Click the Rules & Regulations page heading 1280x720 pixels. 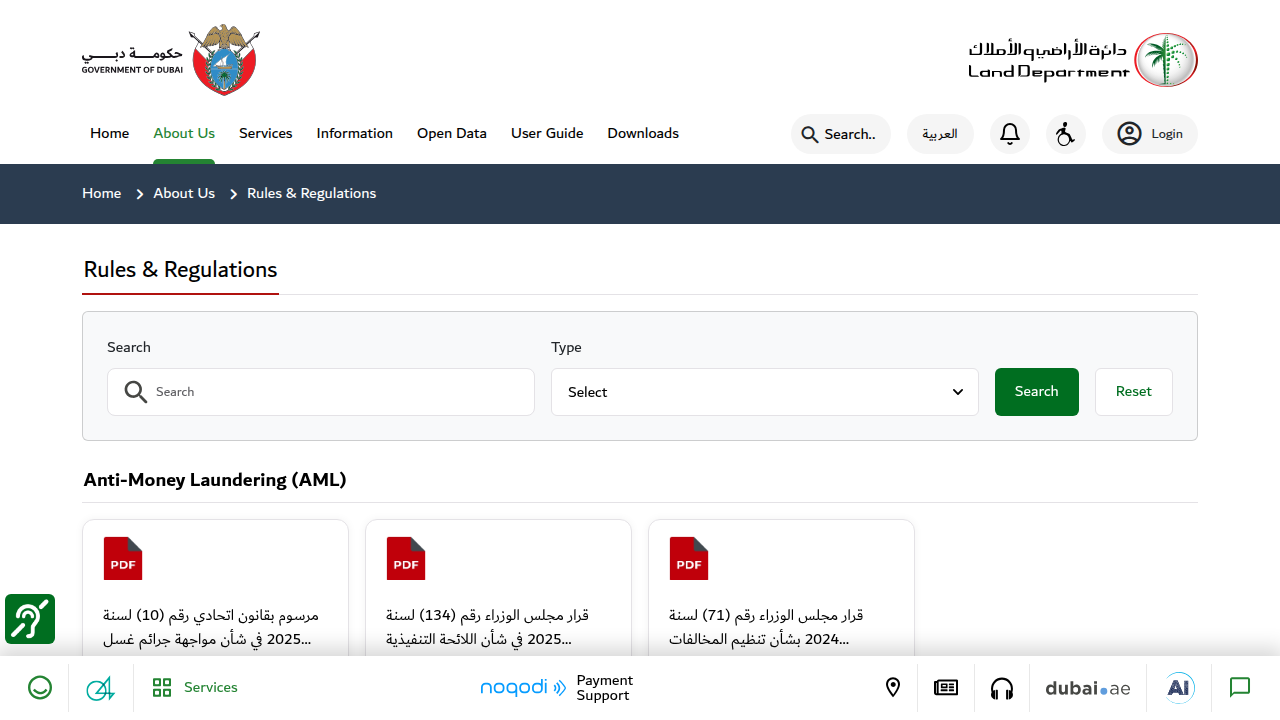tap(180, 270)
